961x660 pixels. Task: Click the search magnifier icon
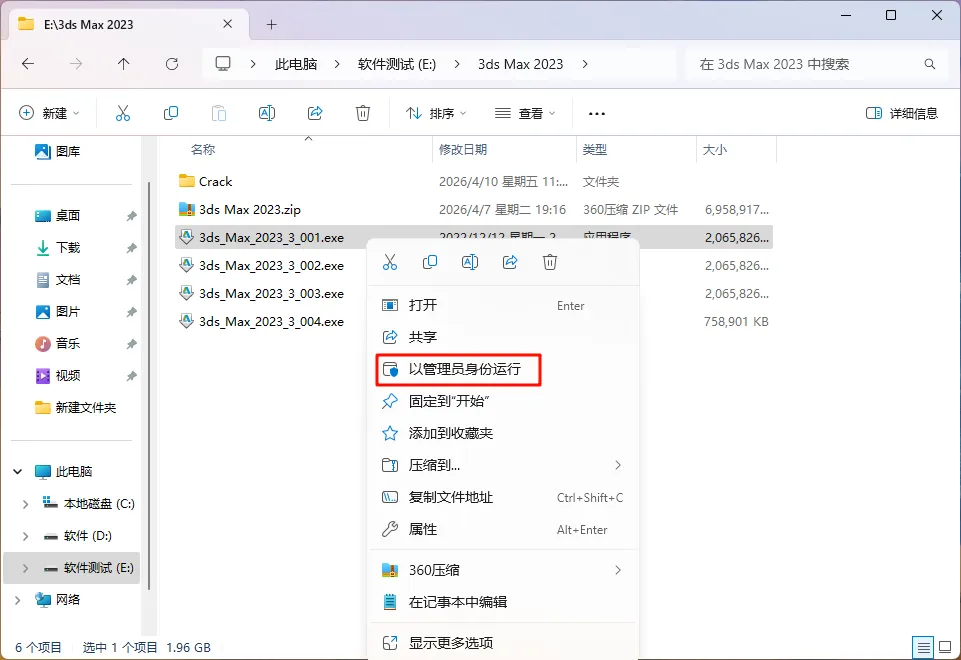click(x=930, y=64)
